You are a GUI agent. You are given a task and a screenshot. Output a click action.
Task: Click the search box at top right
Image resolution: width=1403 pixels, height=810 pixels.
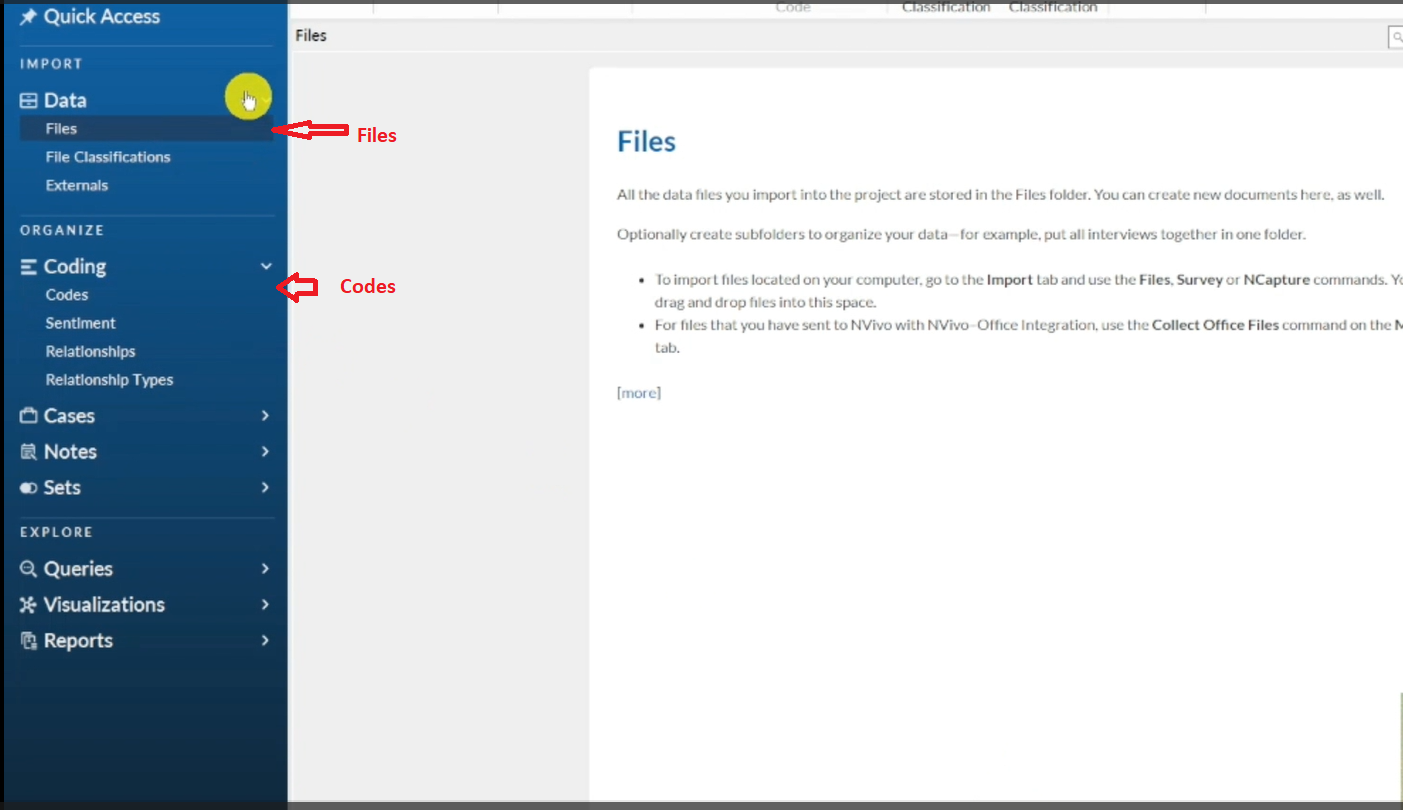1395,37
